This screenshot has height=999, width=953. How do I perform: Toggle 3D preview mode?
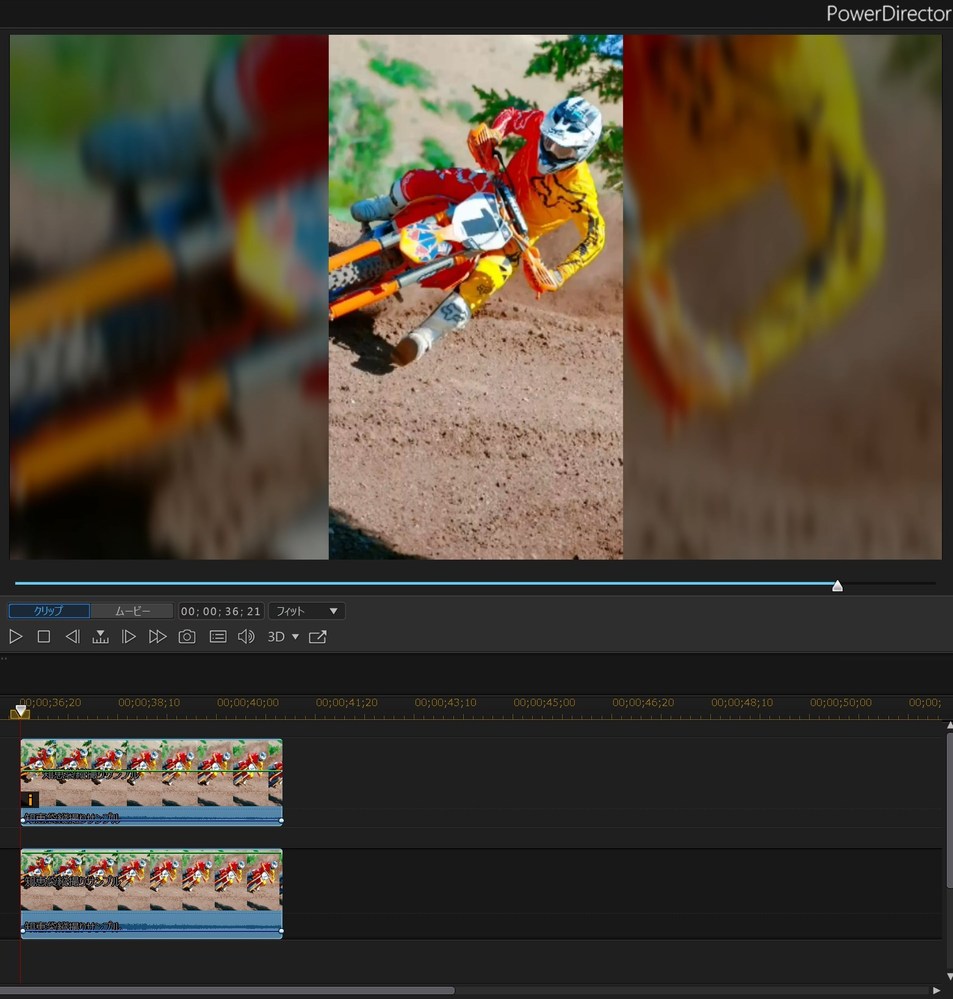[276, 636]
